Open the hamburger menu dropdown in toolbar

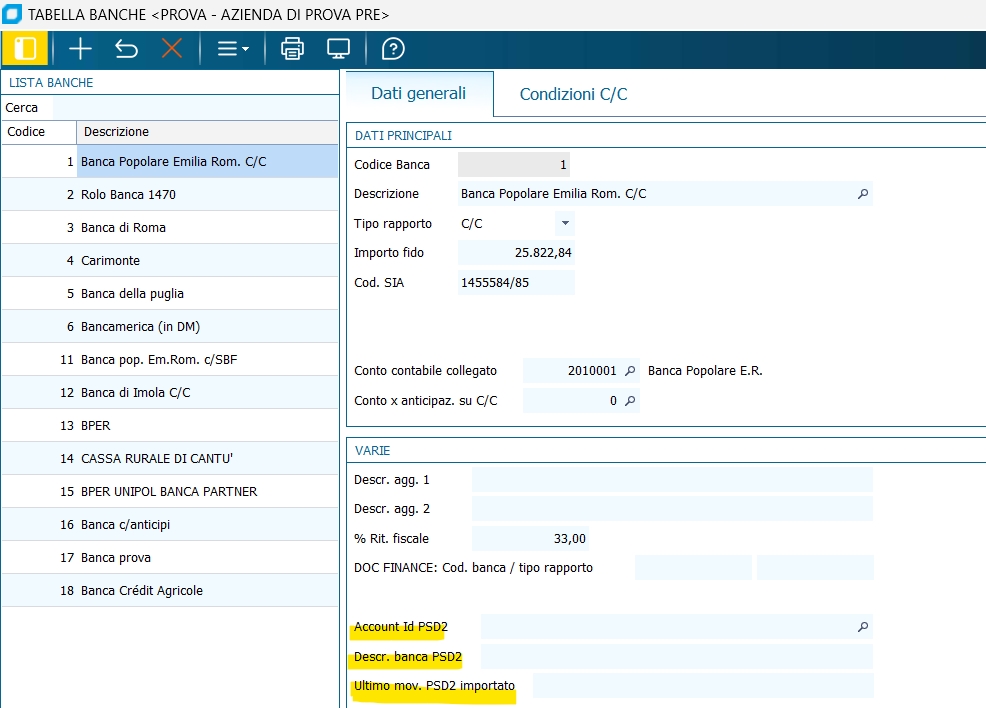pos(233,48)
